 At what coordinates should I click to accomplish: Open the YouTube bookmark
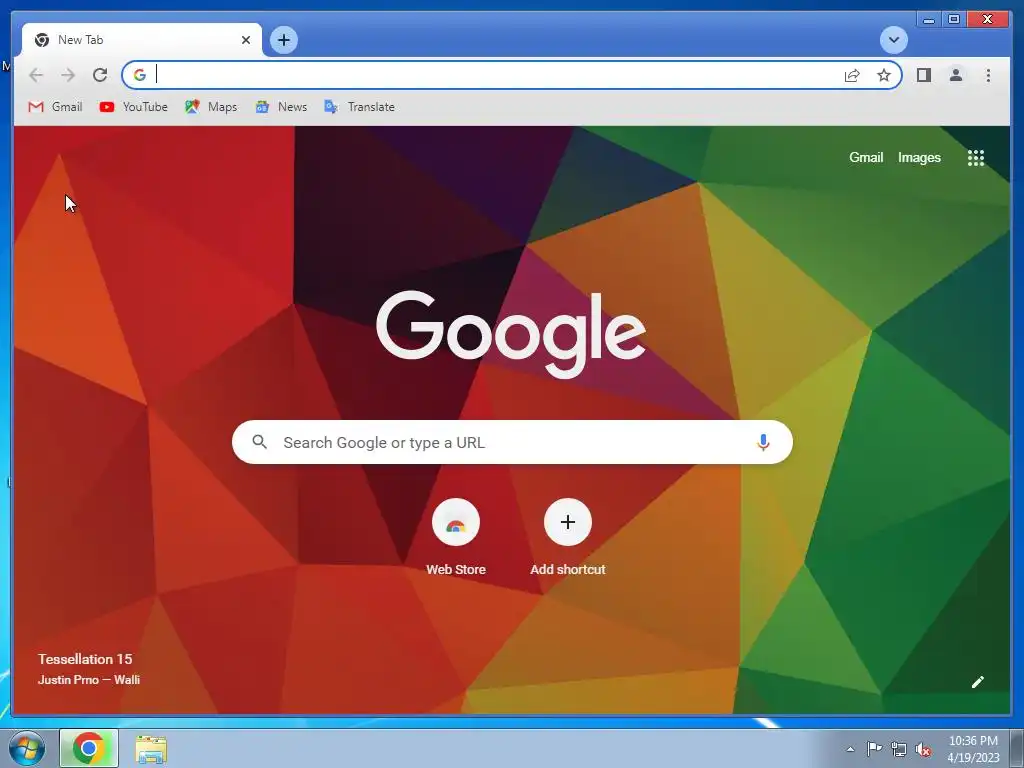click(x=133, y=106)
